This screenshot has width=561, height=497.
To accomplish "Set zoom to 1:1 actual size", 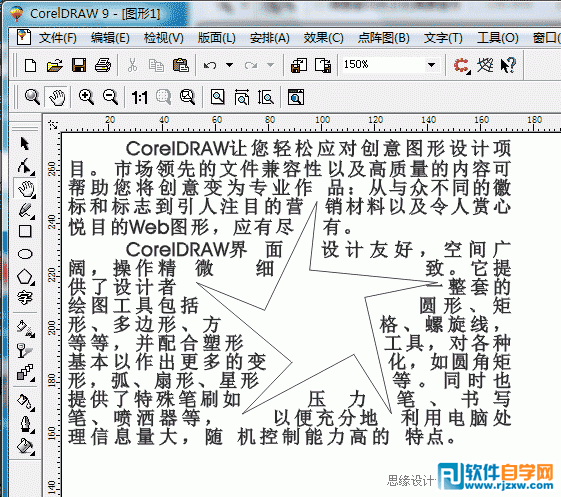I will (140, 97).
